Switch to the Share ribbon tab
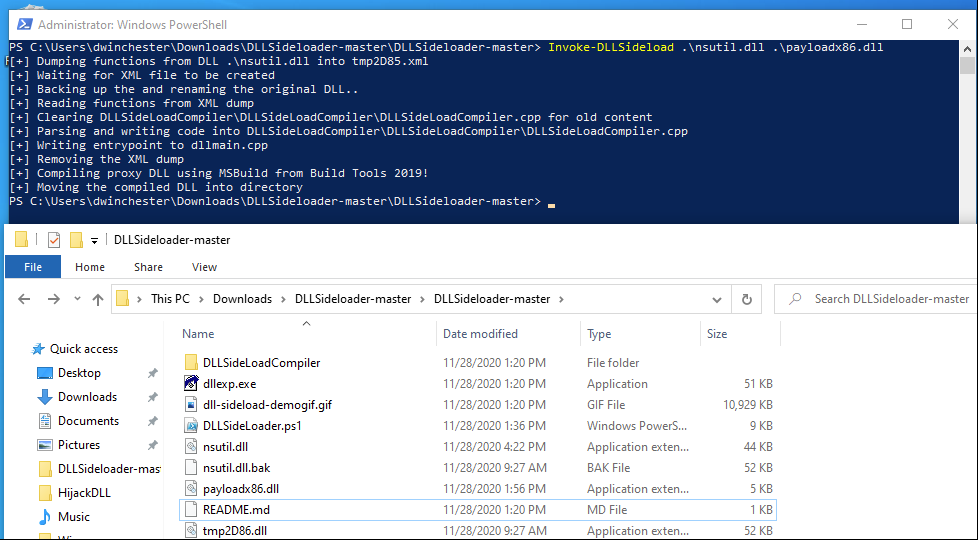The height and width of the screenshot is (540, 978). [x=148, y=267]
